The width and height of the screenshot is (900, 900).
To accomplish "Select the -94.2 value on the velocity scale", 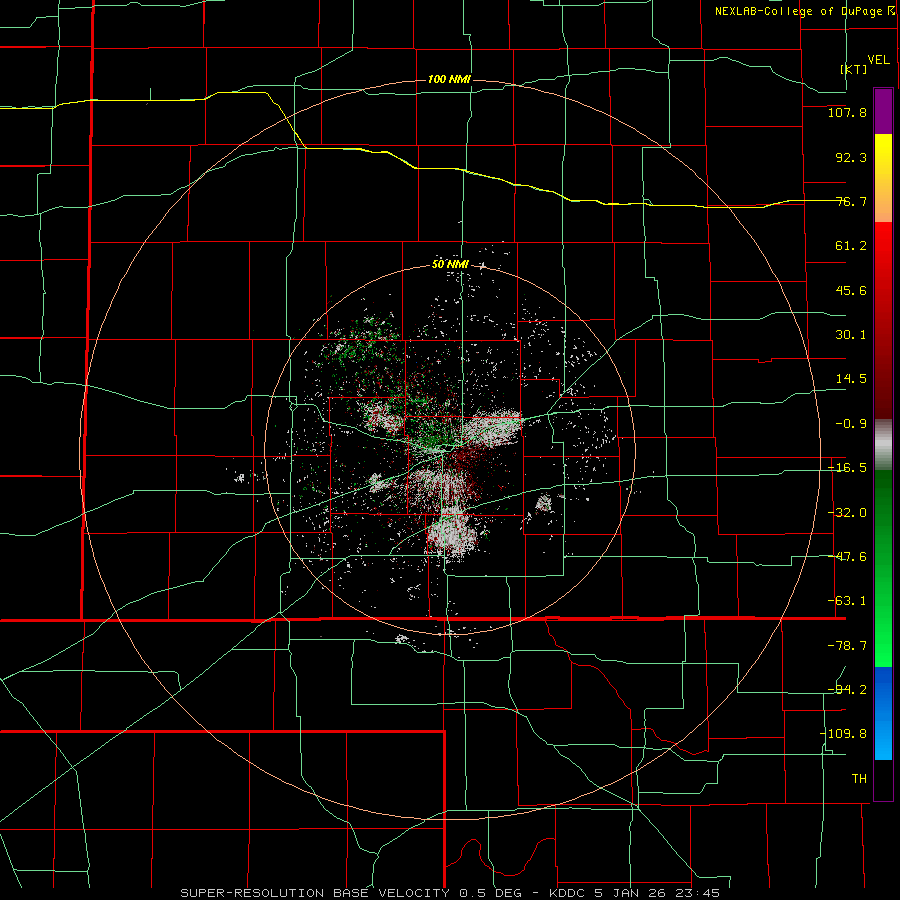I will pos(847,689).
